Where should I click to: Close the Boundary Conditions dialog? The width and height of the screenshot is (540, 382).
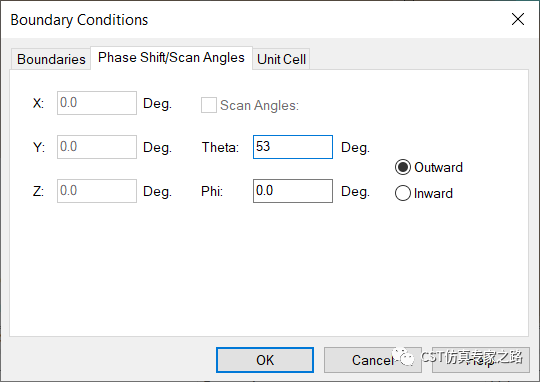point(518,19)
